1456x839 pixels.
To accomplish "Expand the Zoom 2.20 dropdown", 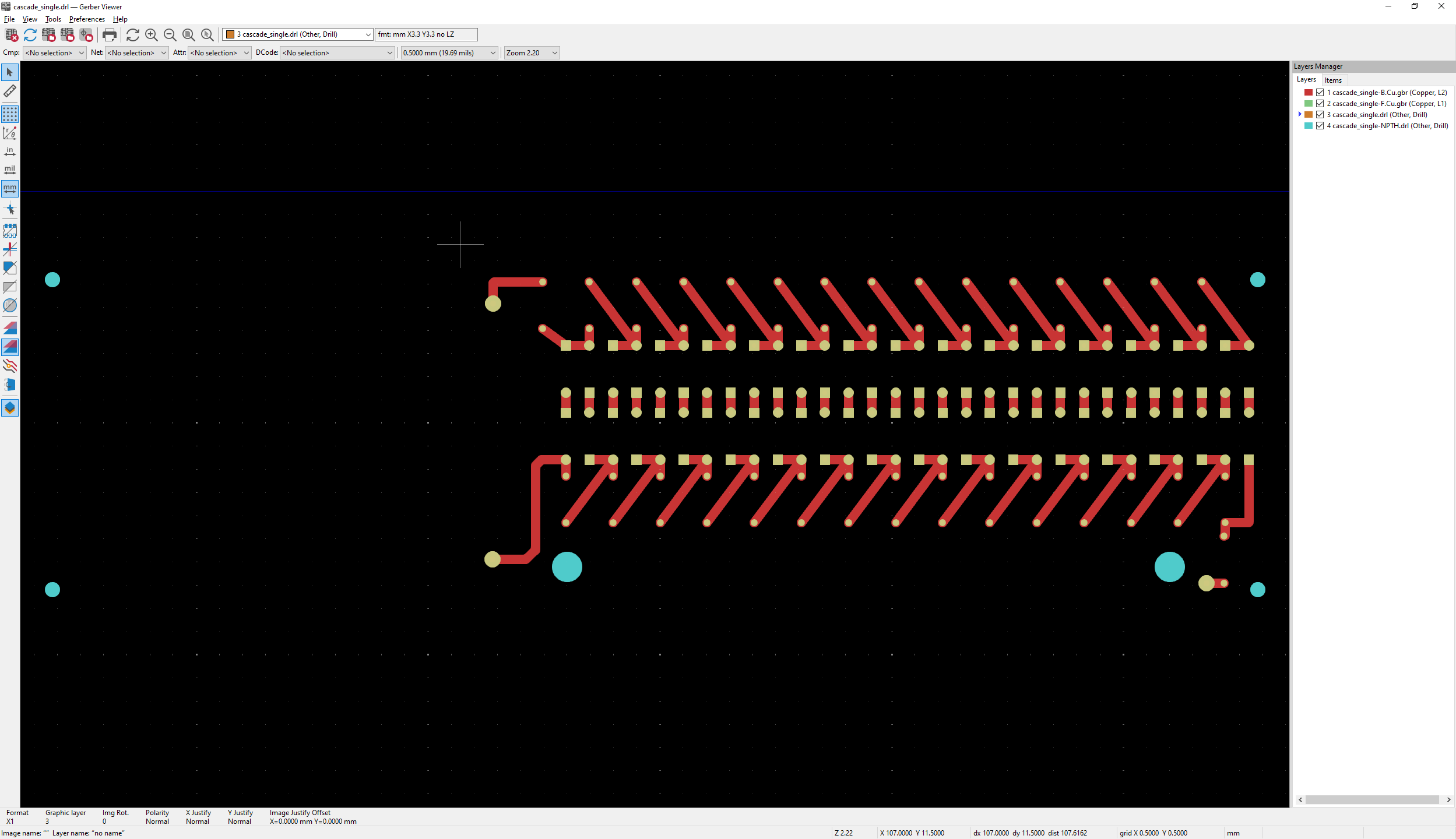I will click(x=531, y=53).
